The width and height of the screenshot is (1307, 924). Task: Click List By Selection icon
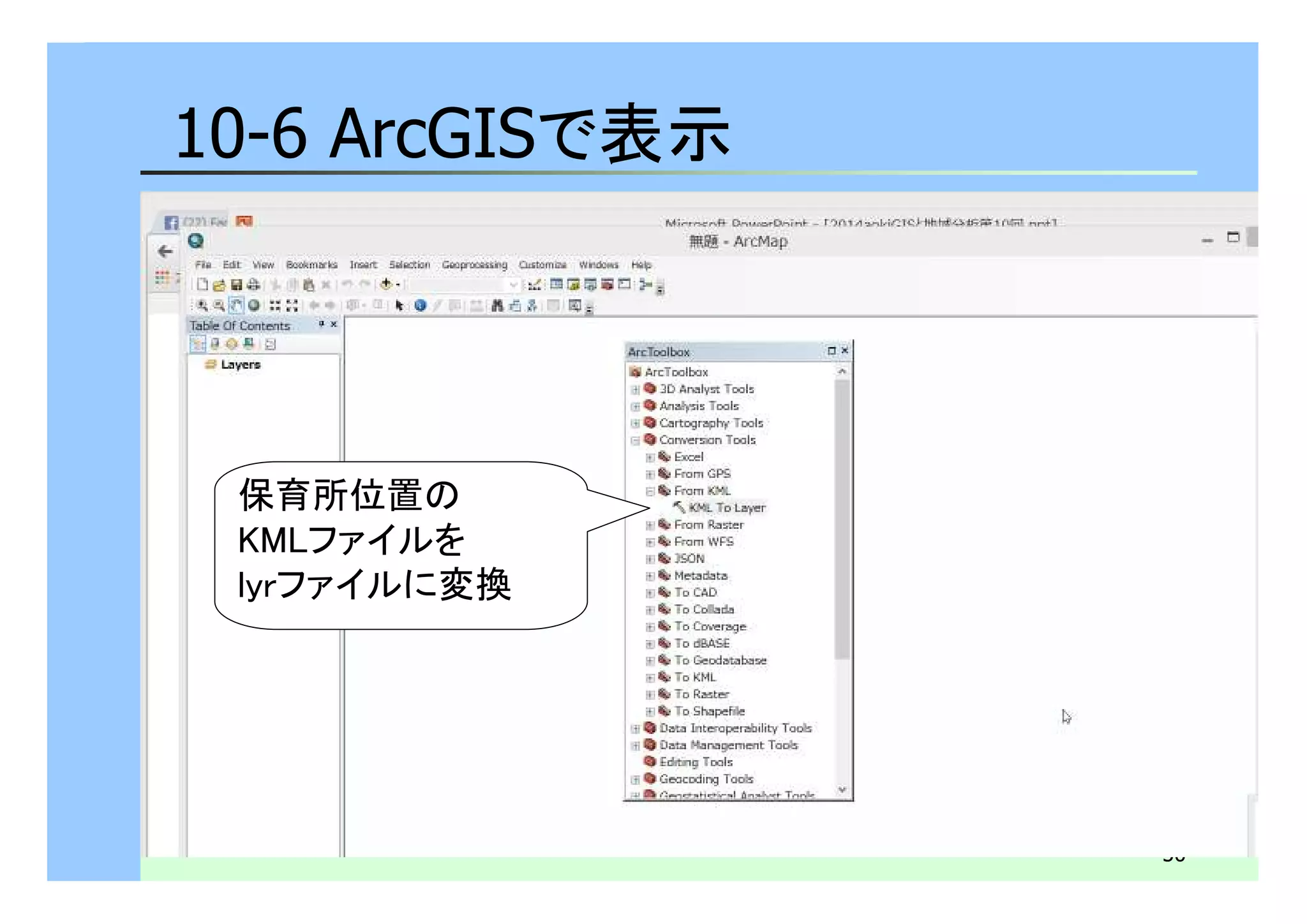249,344
